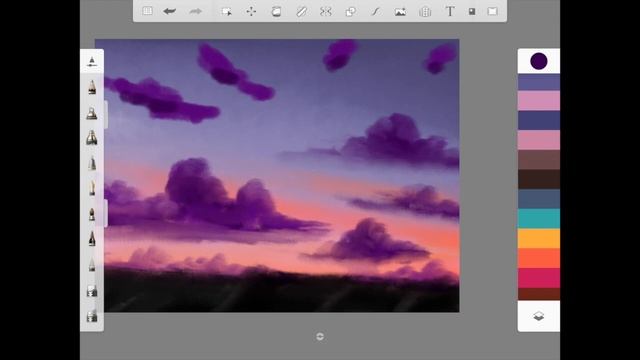The width and height of the screenshot is (640, 360).
Task: Select the bottom eraser in the brush palette
Action: coord(92,316)
